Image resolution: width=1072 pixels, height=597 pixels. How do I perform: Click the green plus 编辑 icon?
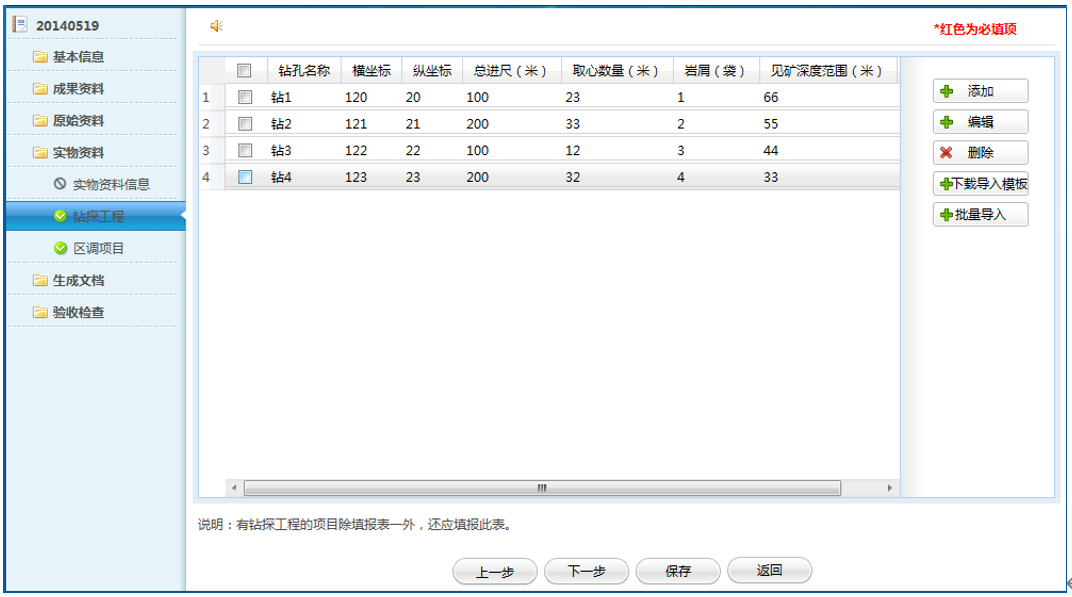(x=947, y=122)
